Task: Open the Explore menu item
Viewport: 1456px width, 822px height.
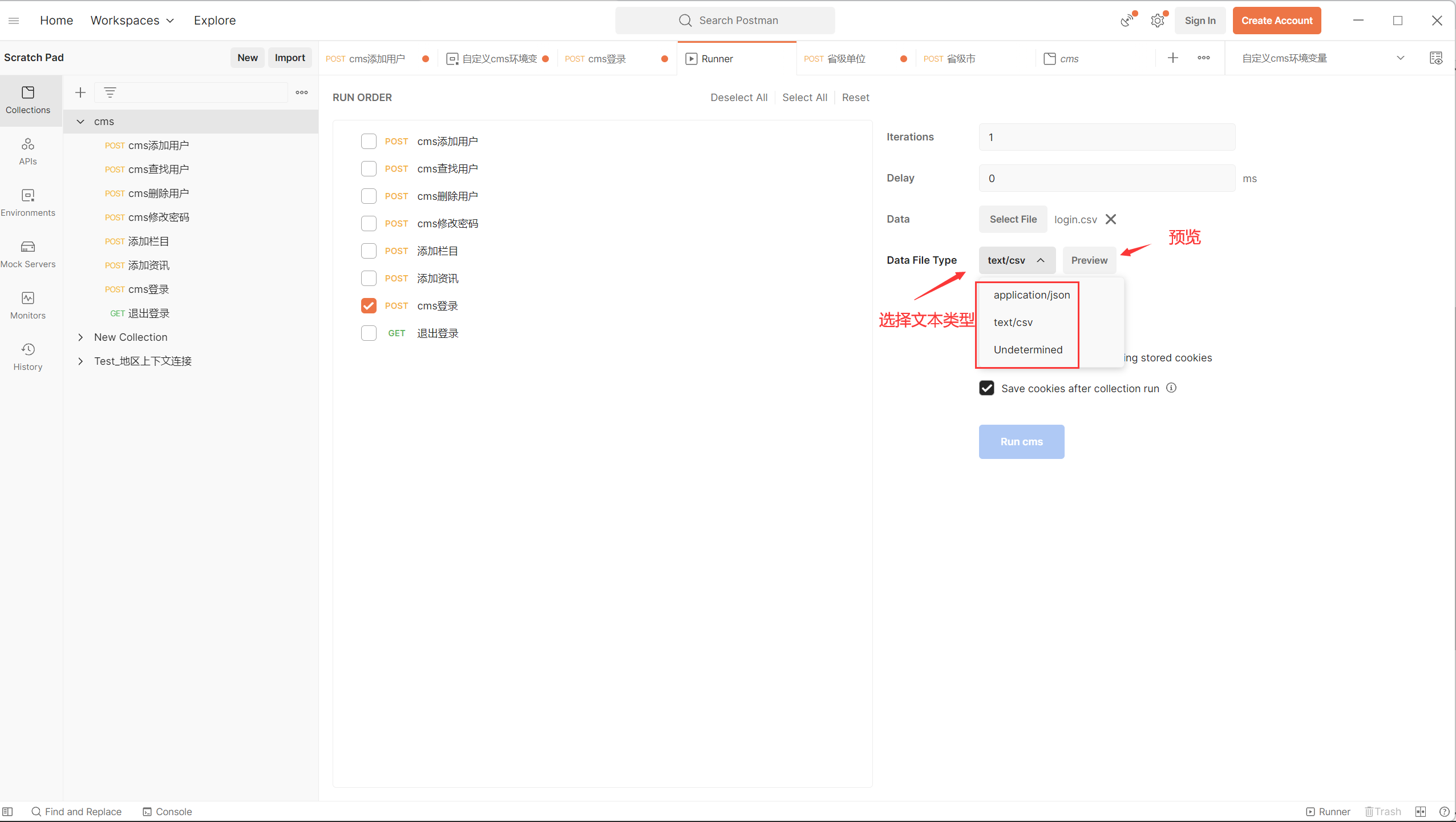Action: (215, 21)
